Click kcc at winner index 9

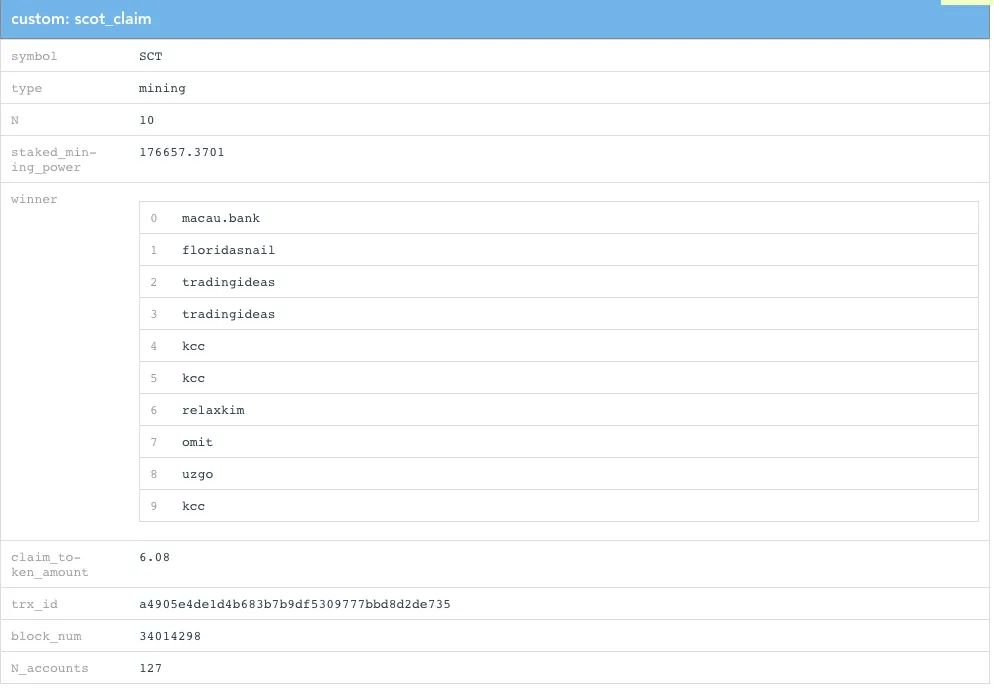click(x=193, y=505)
